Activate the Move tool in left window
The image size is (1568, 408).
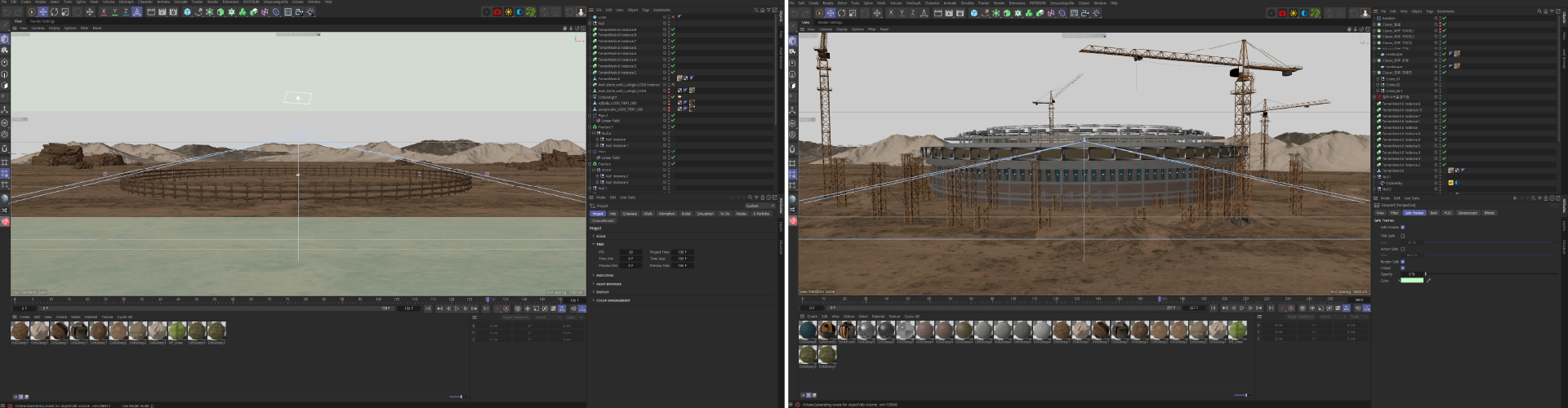[42, 11]
